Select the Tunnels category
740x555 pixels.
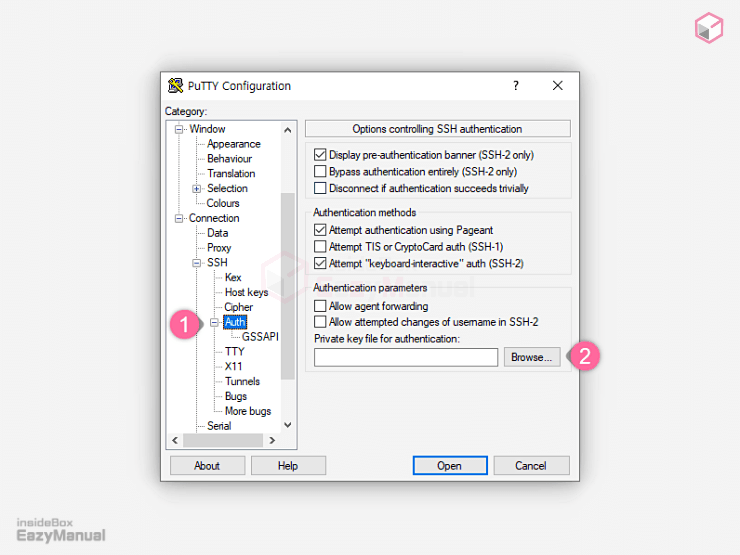coord(242,381)
